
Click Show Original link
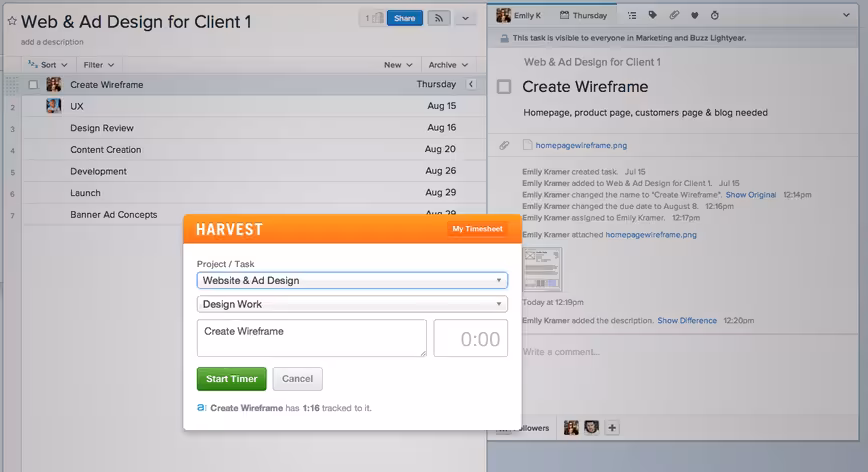pos(751,195)
